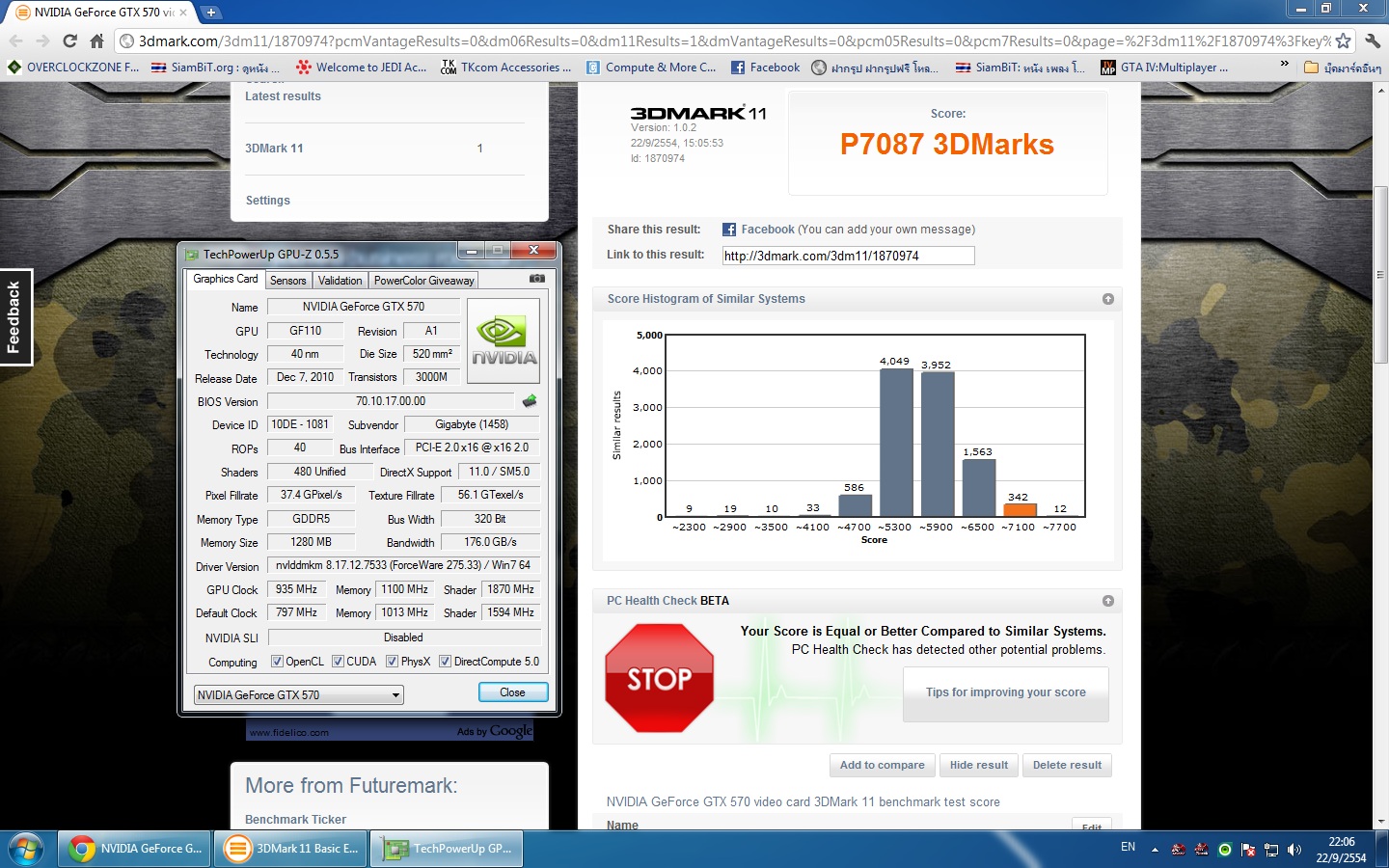
Task: Click the GPU-Z title bar app icon
Action: pyautogui.click(x=191, y=255)
